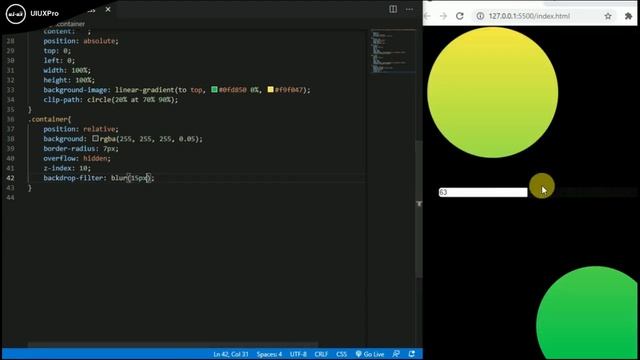Click the yellow #f9f047 color swatch
This screenshot has height=360, width=640.
point(270,89)
